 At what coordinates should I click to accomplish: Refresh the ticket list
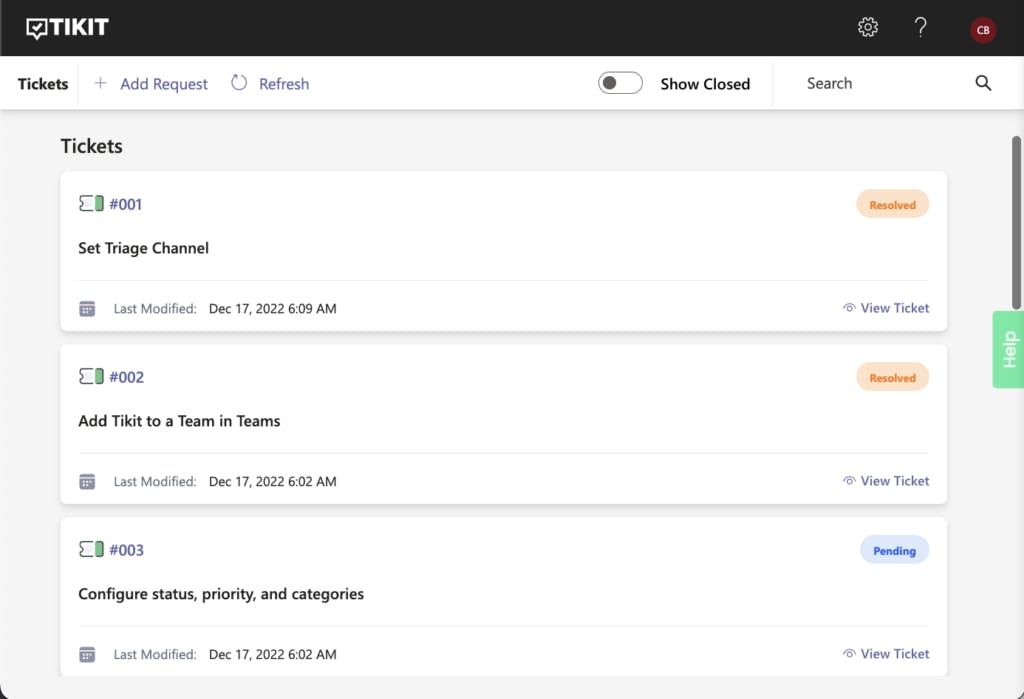click(270, 84)
